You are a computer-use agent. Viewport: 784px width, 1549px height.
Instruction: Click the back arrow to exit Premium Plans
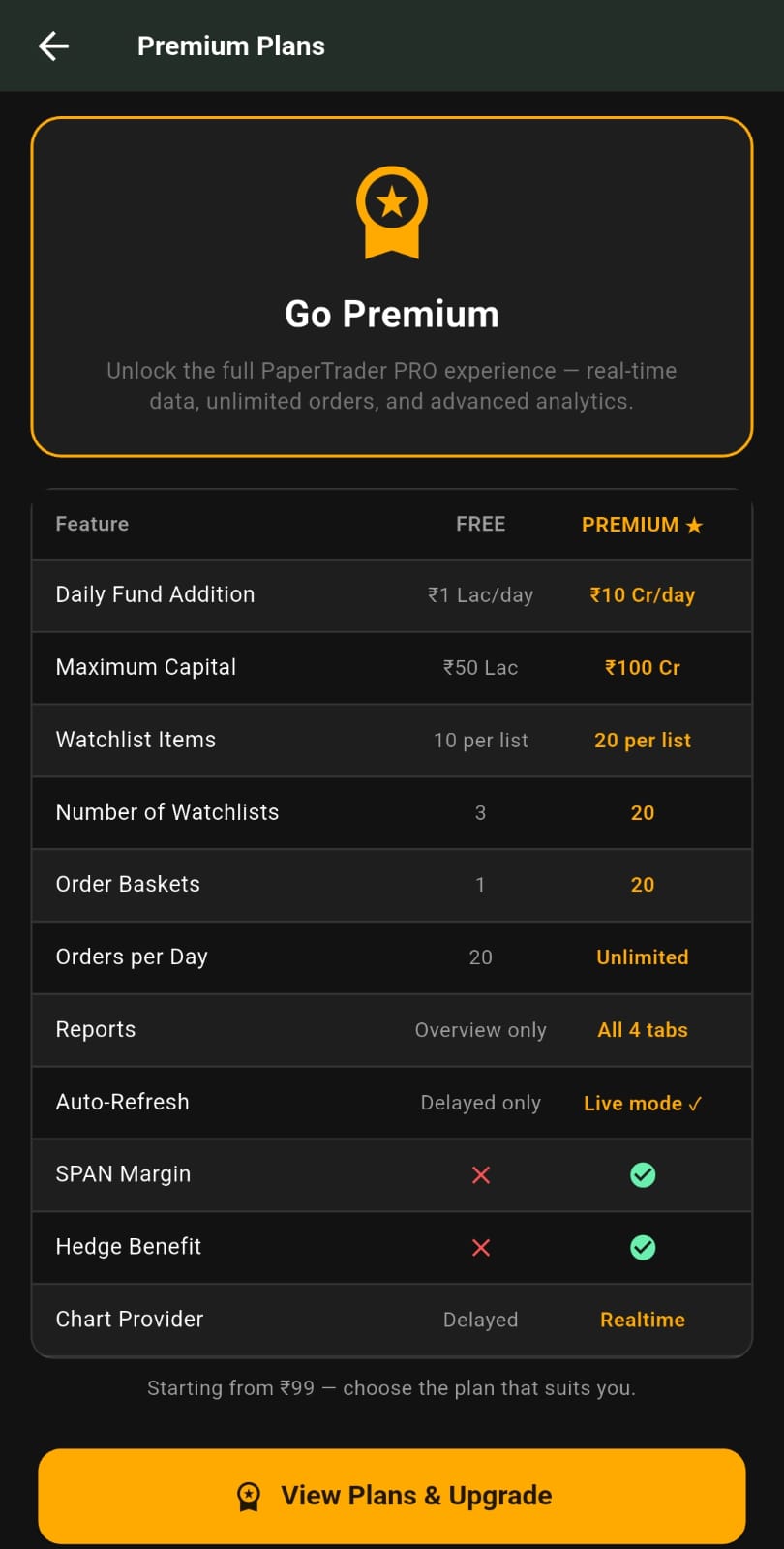point(53,46)
